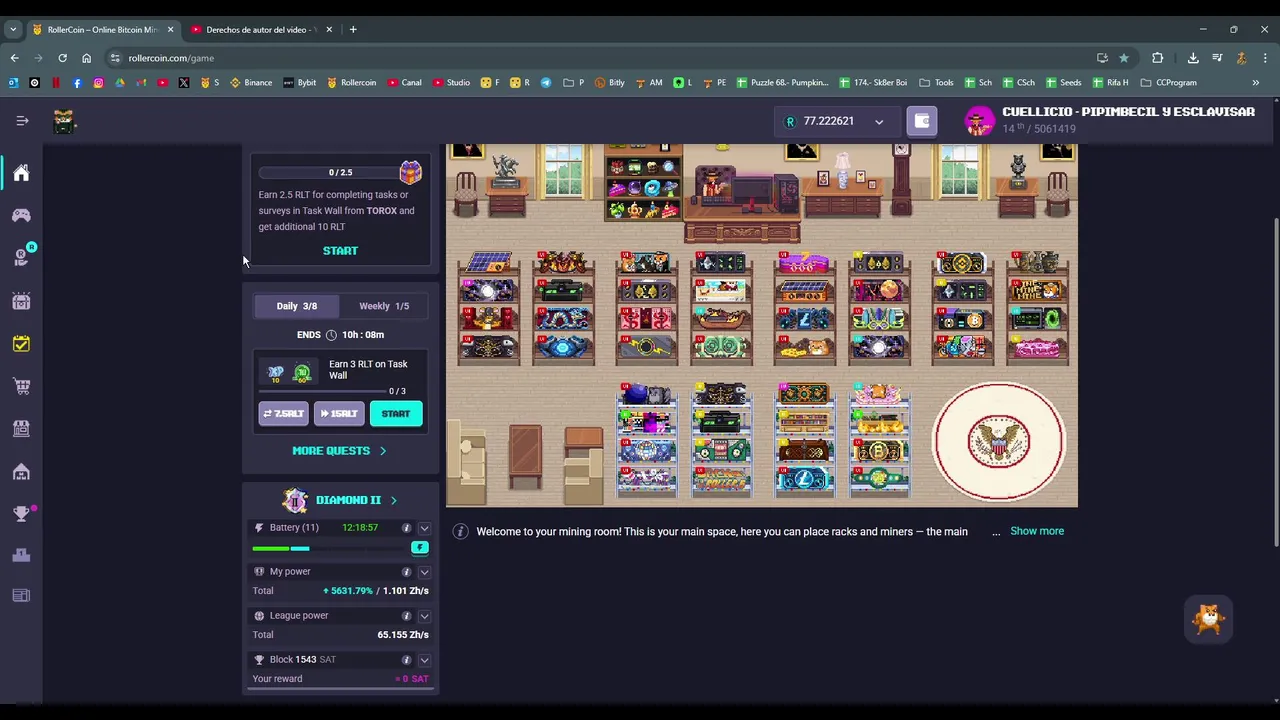
Task: Open the browser Downloads icon
Action: 1193,58
